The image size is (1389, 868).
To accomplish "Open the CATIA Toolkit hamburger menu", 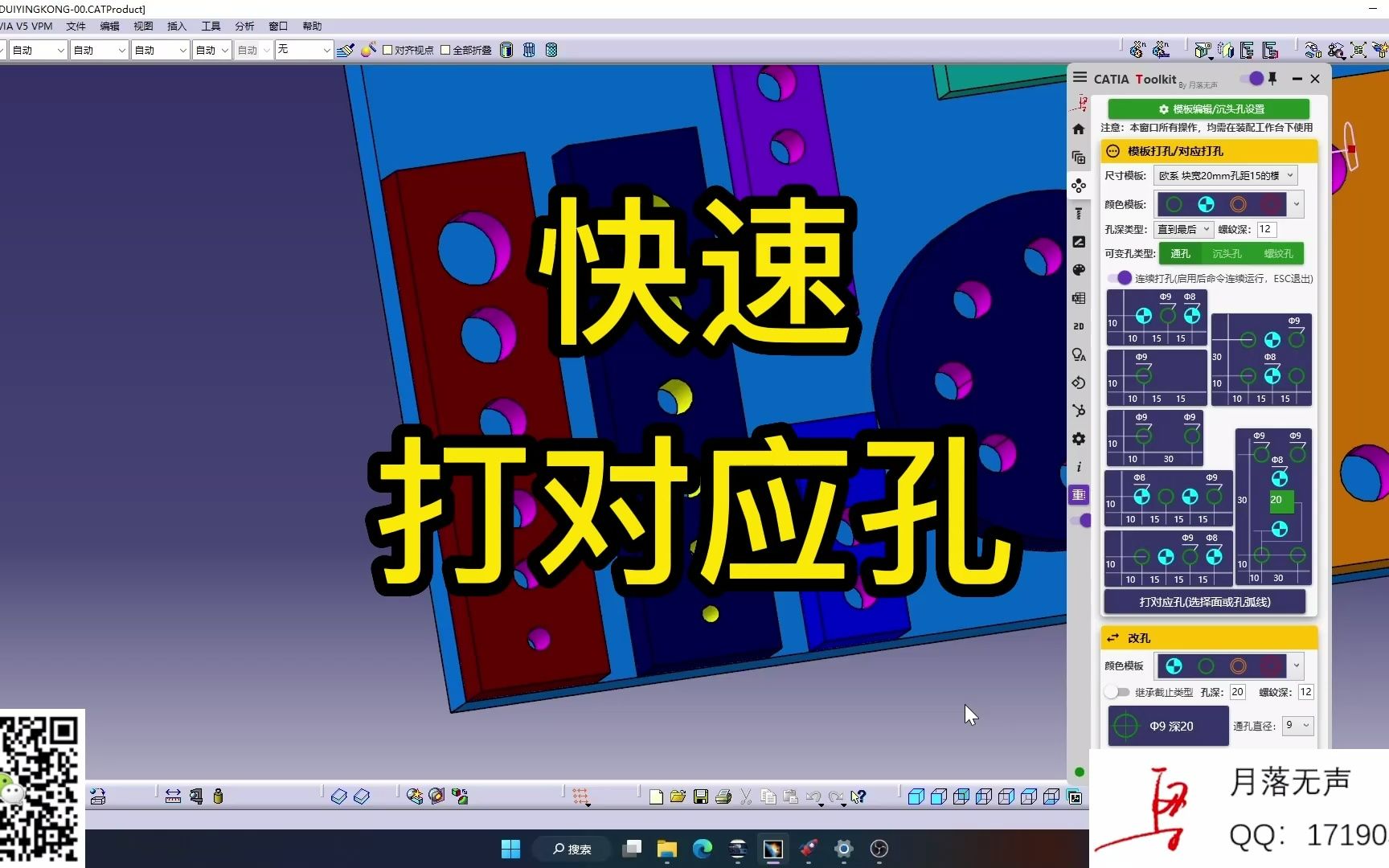I will point(1080,77).
